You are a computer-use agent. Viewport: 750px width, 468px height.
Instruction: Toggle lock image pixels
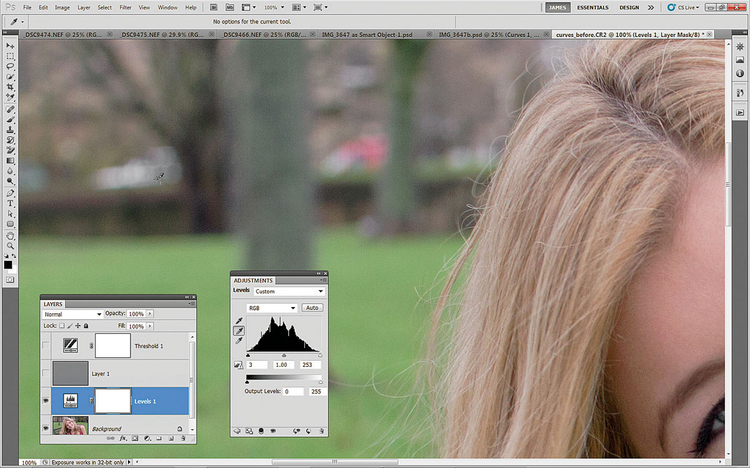tap(70, 326)
